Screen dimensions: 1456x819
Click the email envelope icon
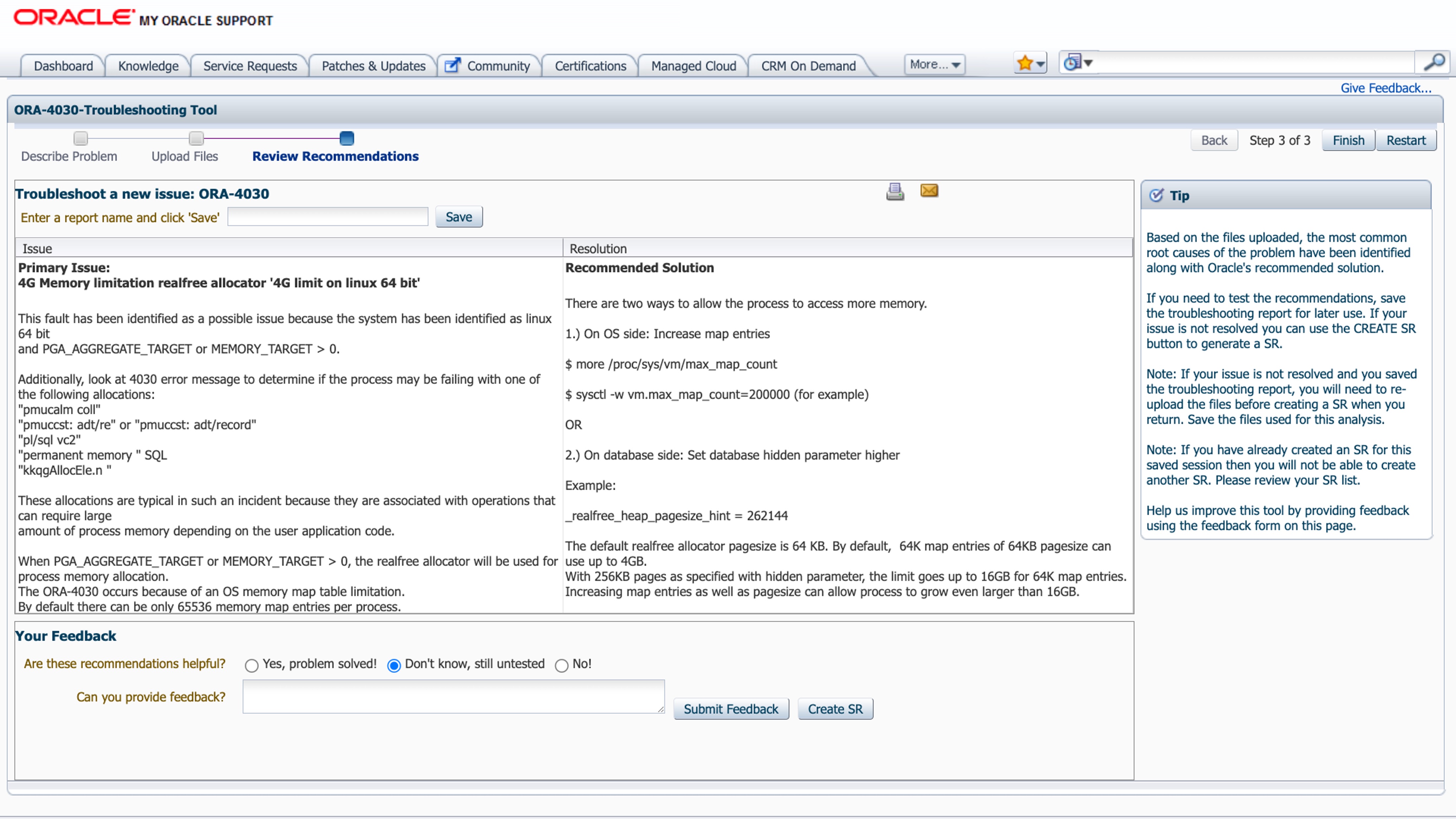coord(929,191)
